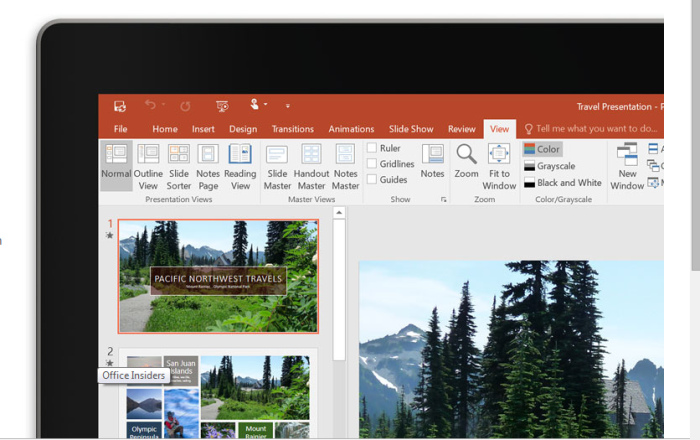Click the animation star under slide 1

(x=109, y=235)
